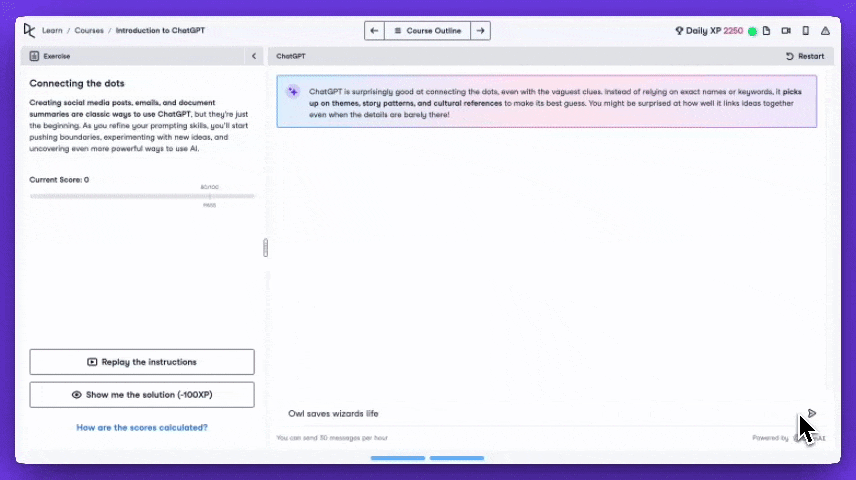
Task: Open the notes document icon
Action: pos(766,31)
